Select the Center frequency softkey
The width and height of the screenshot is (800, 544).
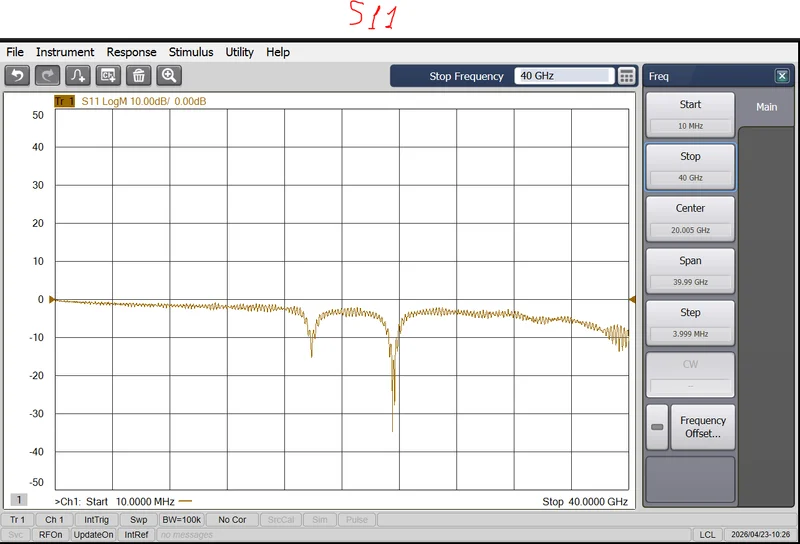[690, 219]
